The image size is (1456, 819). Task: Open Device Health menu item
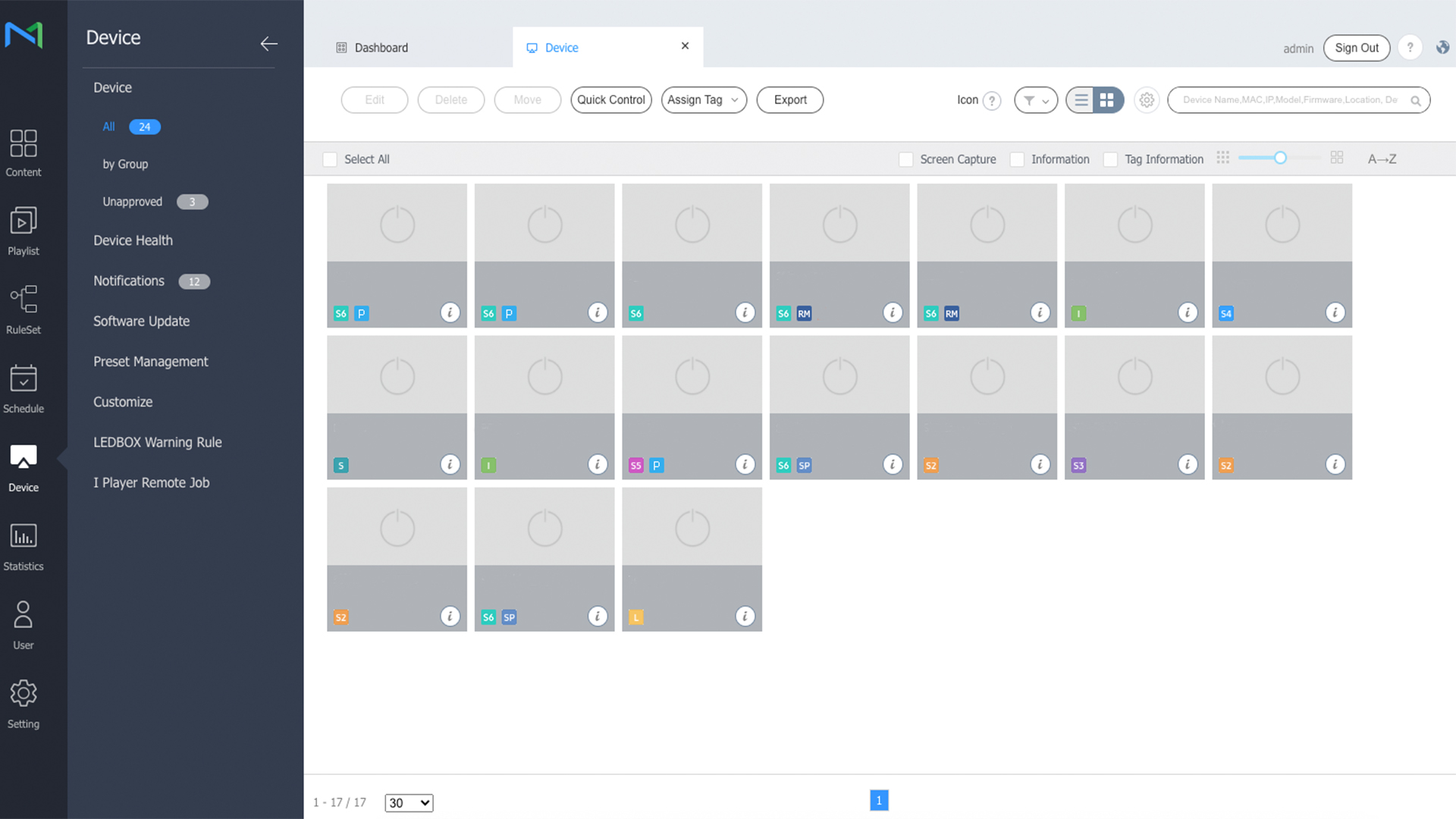pyautogui.click(x=133, y=240)
